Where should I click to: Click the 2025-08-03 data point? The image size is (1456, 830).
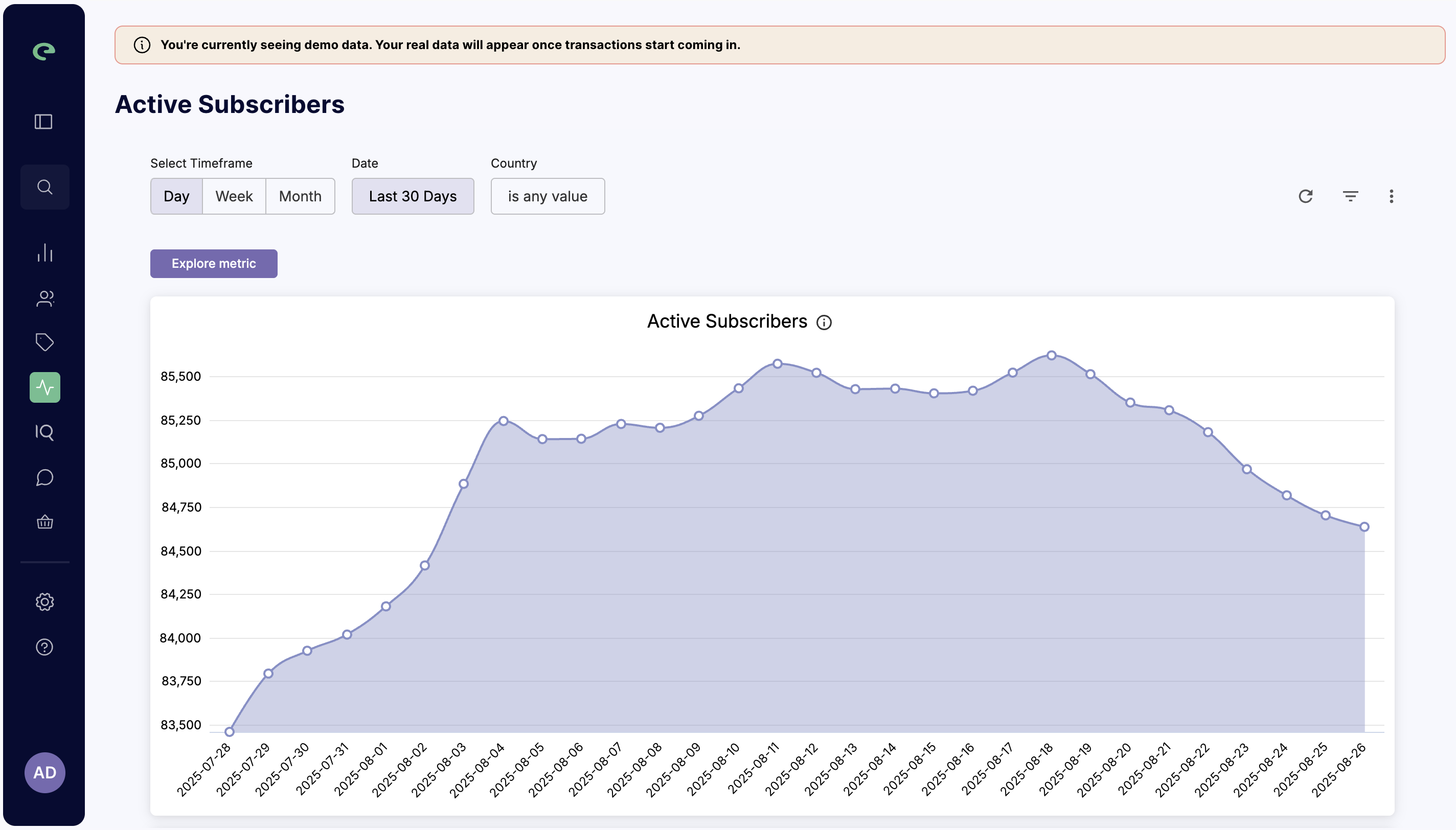[464, 484]
